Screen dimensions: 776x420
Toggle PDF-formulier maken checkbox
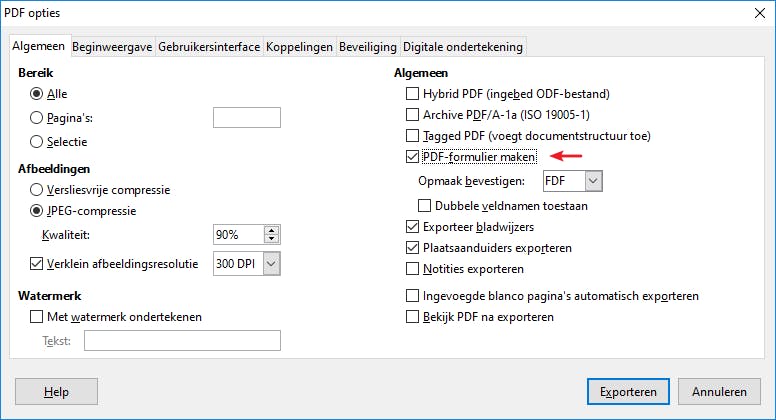point(412,157)
